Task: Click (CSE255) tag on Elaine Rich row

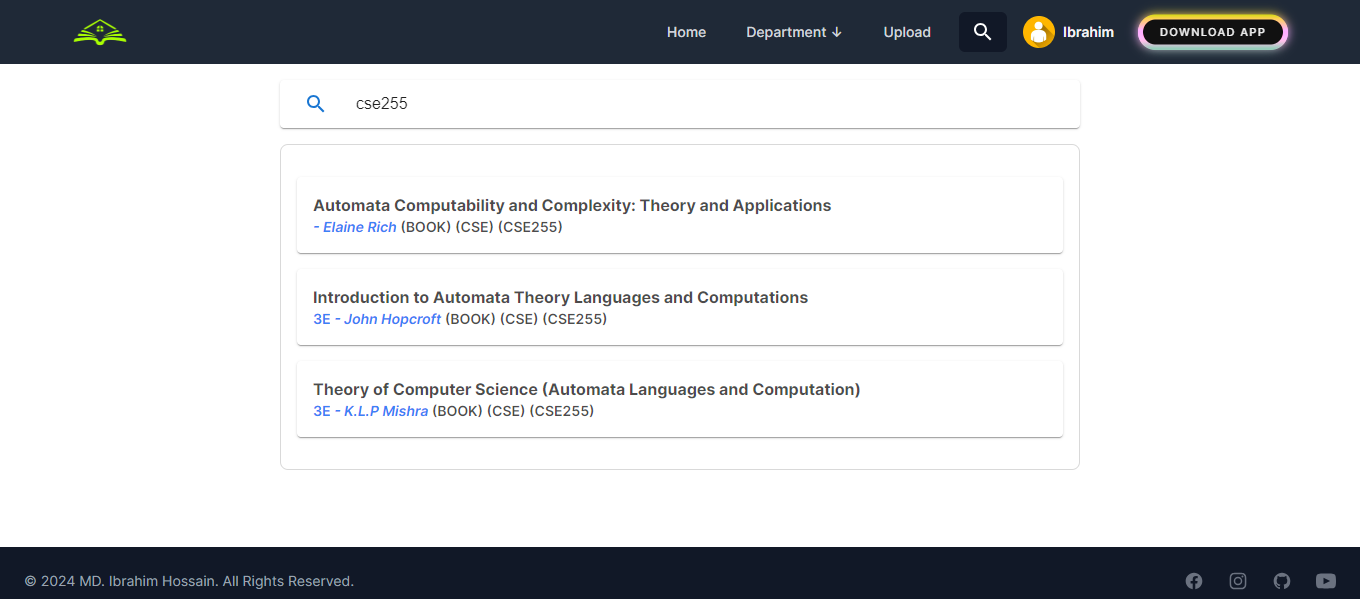Action: (531, 227)
